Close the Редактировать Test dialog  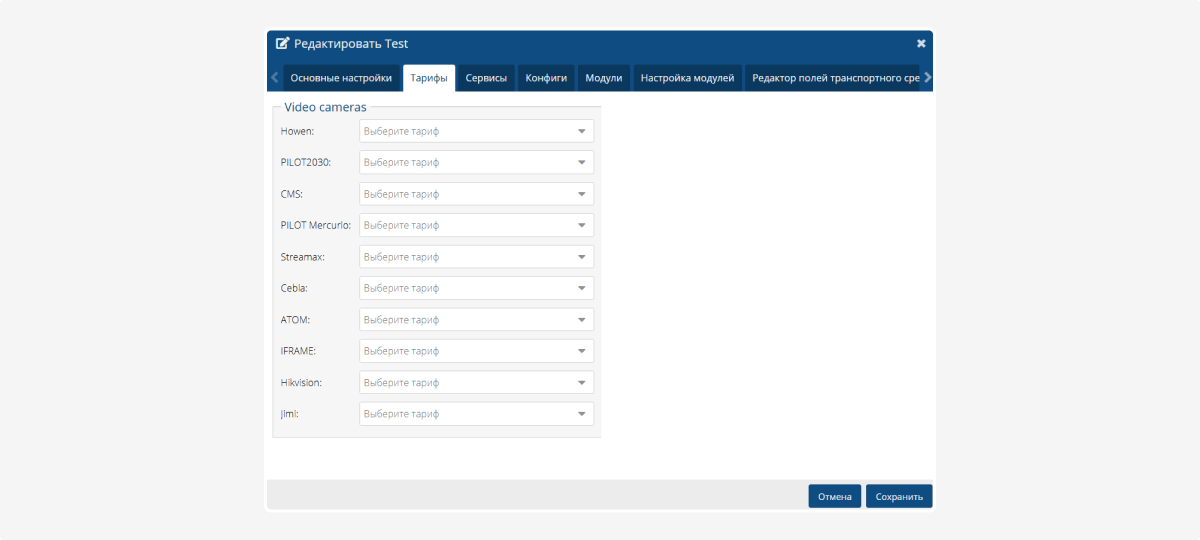tap(921, 44)
